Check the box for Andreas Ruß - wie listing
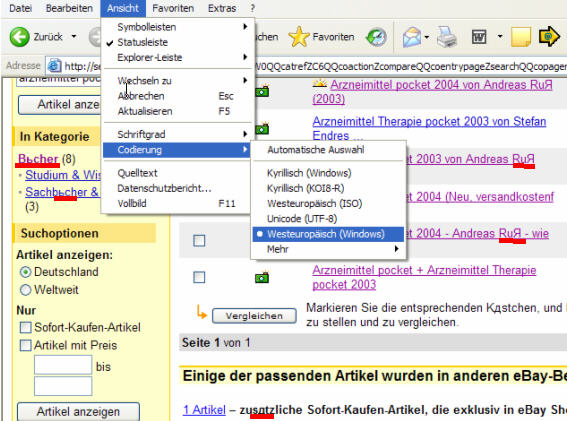This screenshot has height=421, width=567. coord(199,241)
